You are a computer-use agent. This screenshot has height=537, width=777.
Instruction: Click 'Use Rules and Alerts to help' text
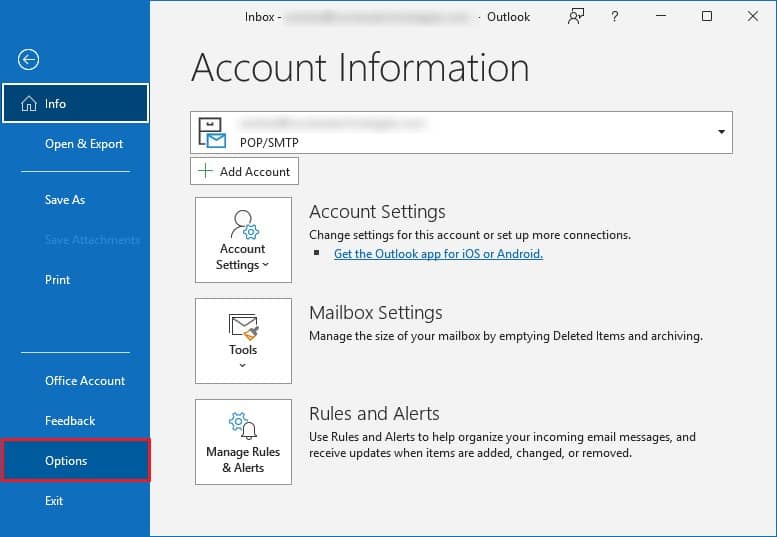502,445
